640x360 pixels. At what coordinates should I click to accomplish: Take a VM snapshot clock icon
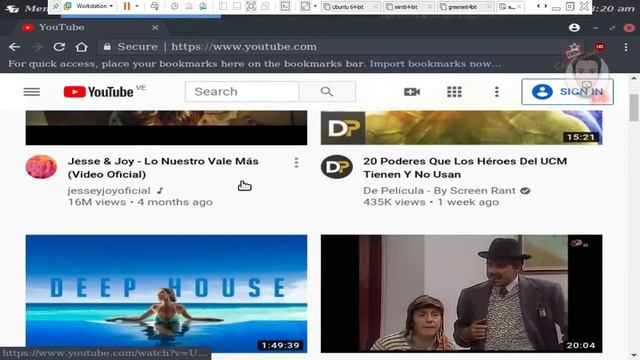175,6
